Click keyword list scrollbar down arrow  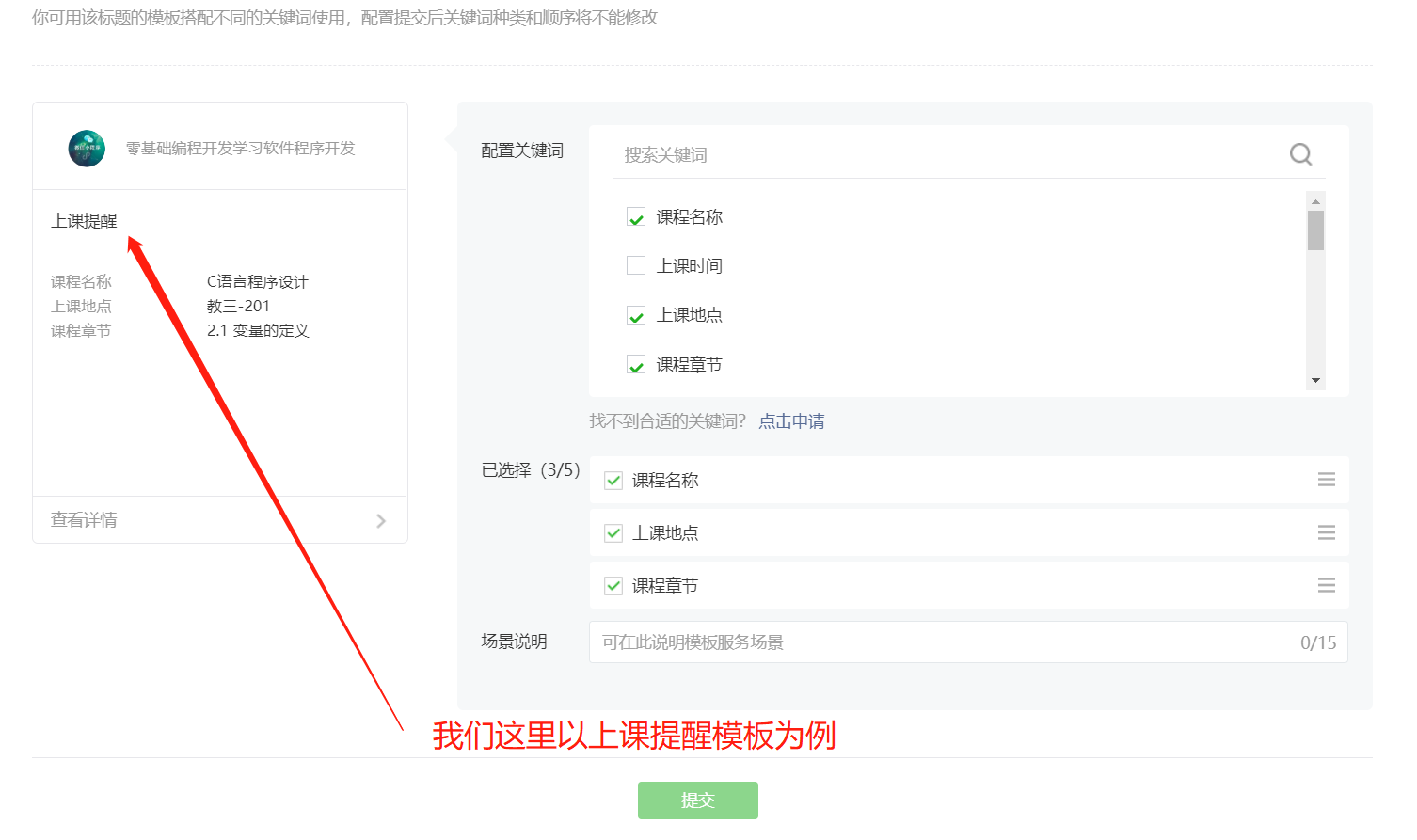point(1315,380)
